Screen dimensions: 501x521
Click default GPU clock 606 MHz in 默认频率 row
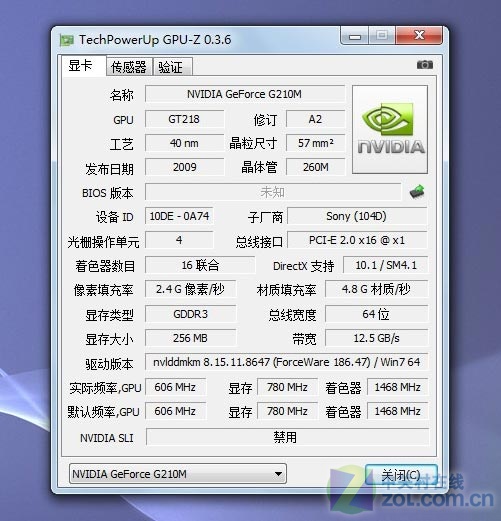(175, 411)
